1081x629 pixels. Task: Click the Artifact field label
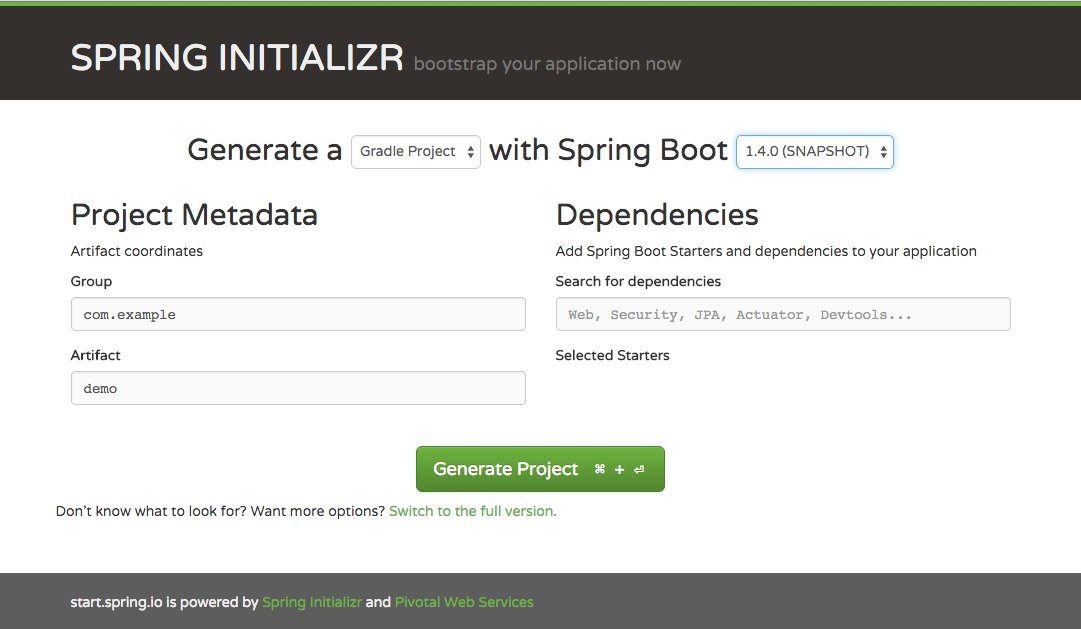tap(95, 355)
